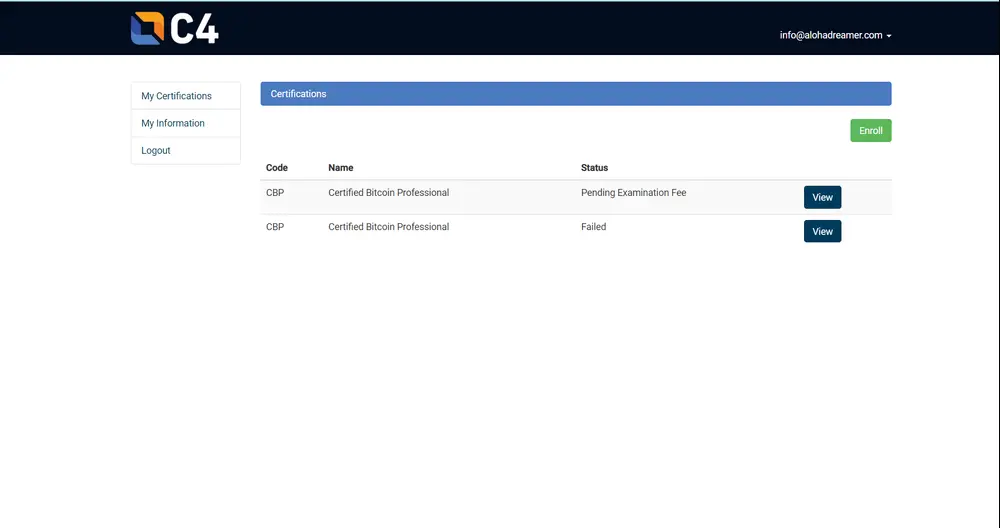This screenshot has height=528, width=1000.
Task: Click the caret arrow beside the email address
Action: pos(889,36)
